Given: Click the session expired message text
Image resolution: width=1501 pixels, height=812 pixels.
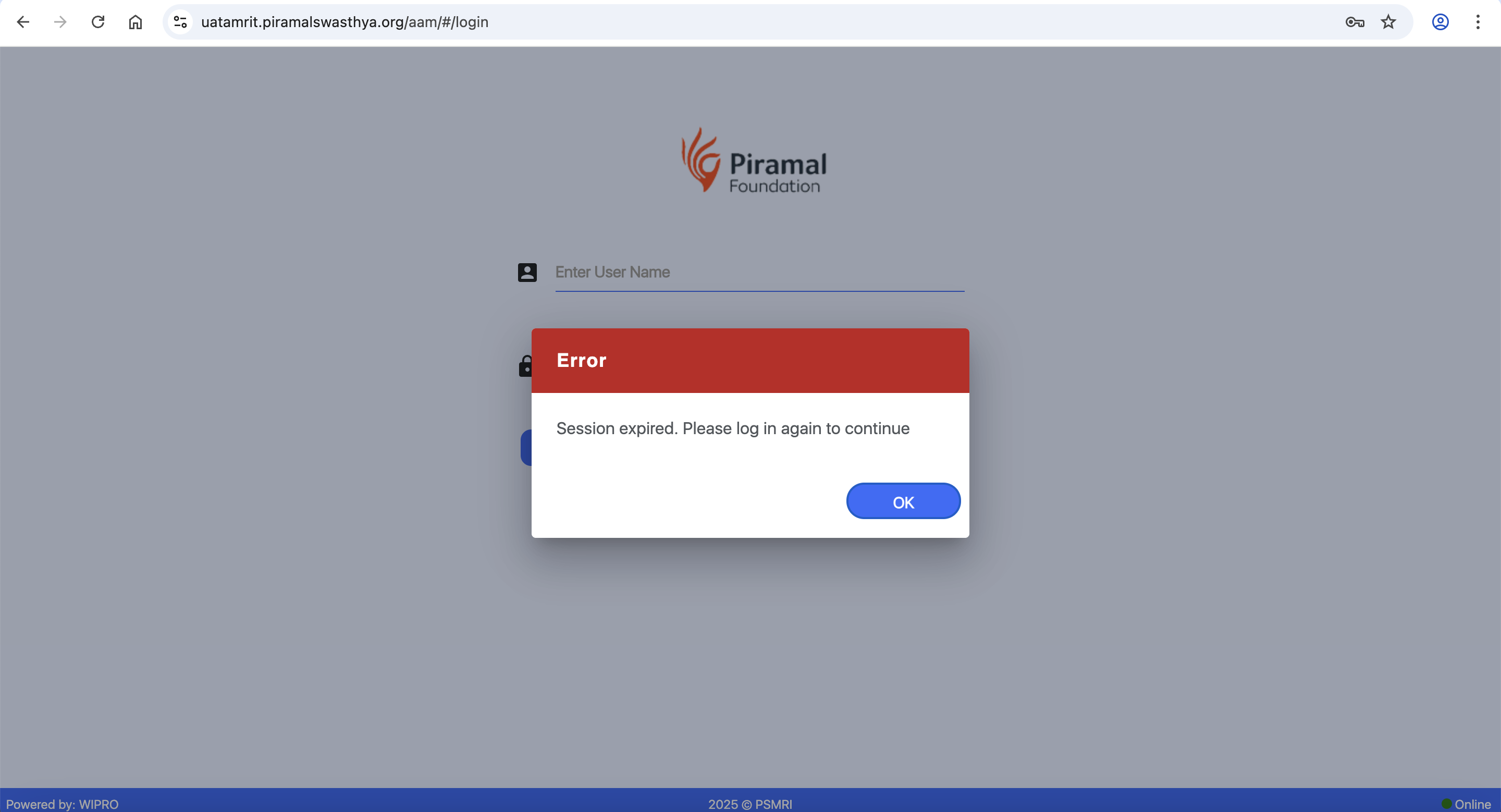Looking at the screenshot, I should [x=733, y=428].
